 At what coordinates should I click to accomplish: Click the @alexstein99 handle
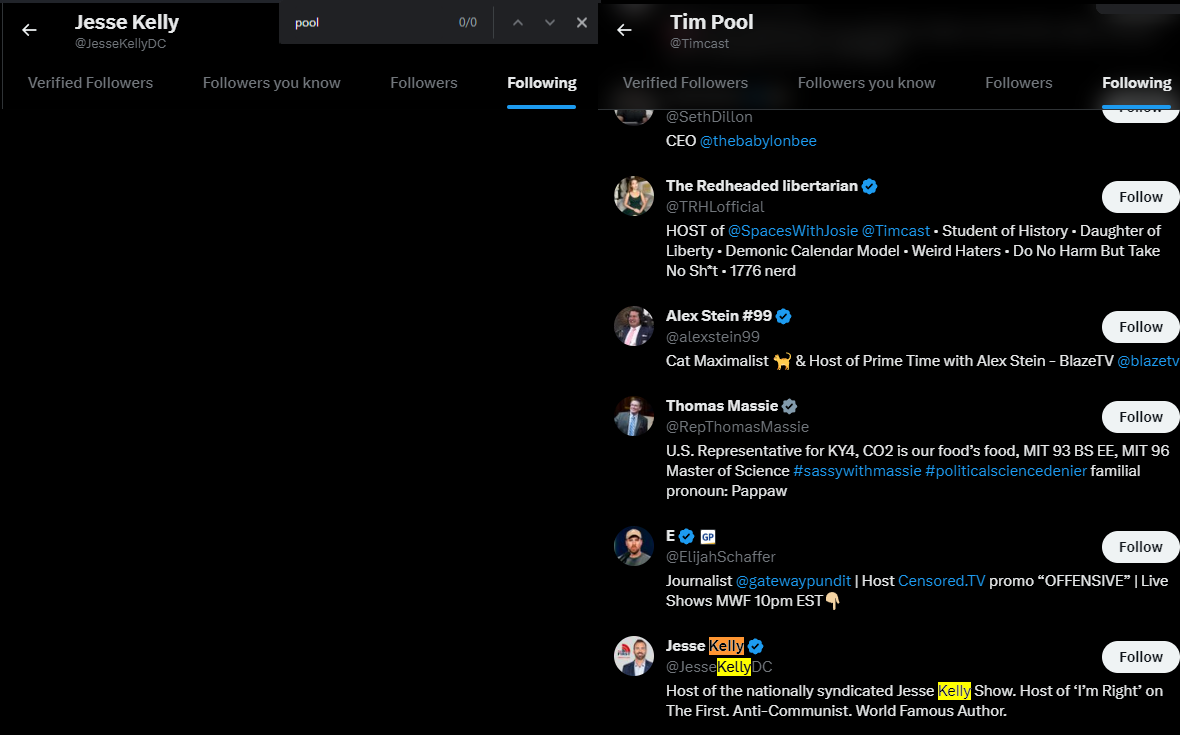point(713,337)
